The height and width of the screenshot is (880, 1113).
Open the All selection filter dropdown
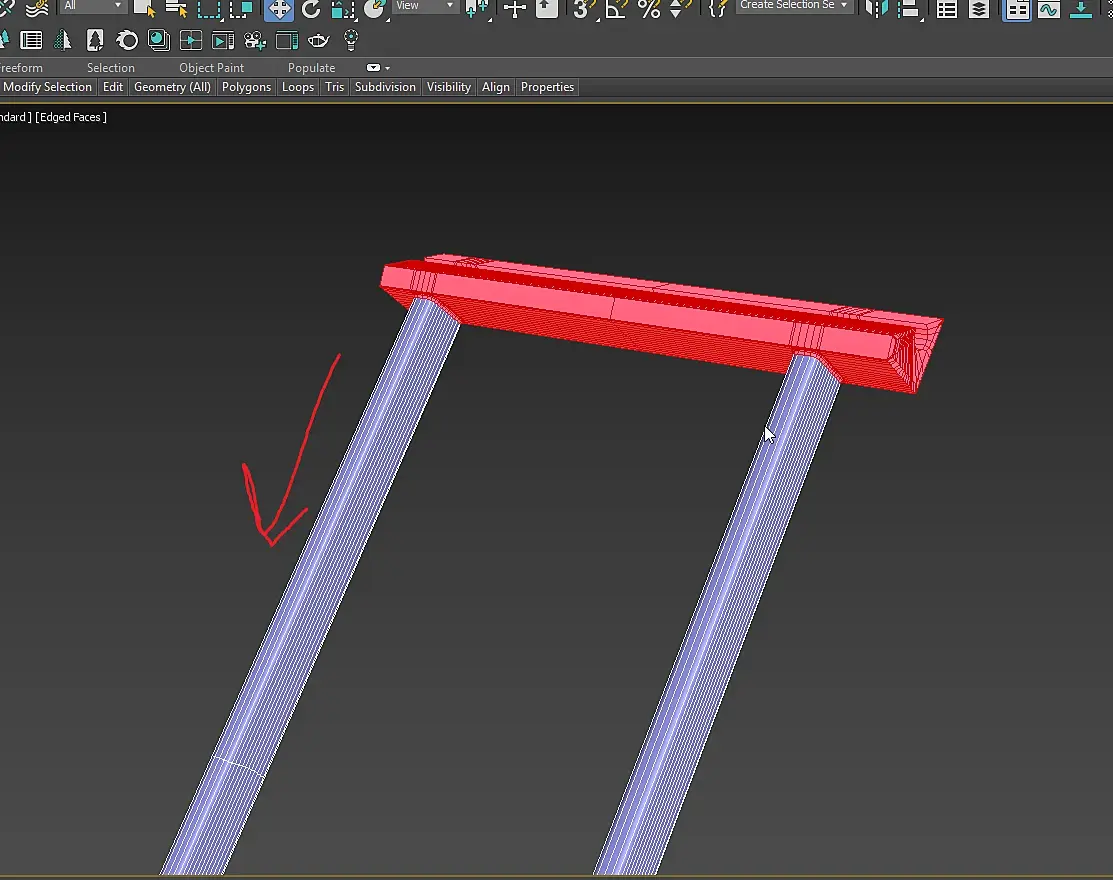[x=92, y=6]
